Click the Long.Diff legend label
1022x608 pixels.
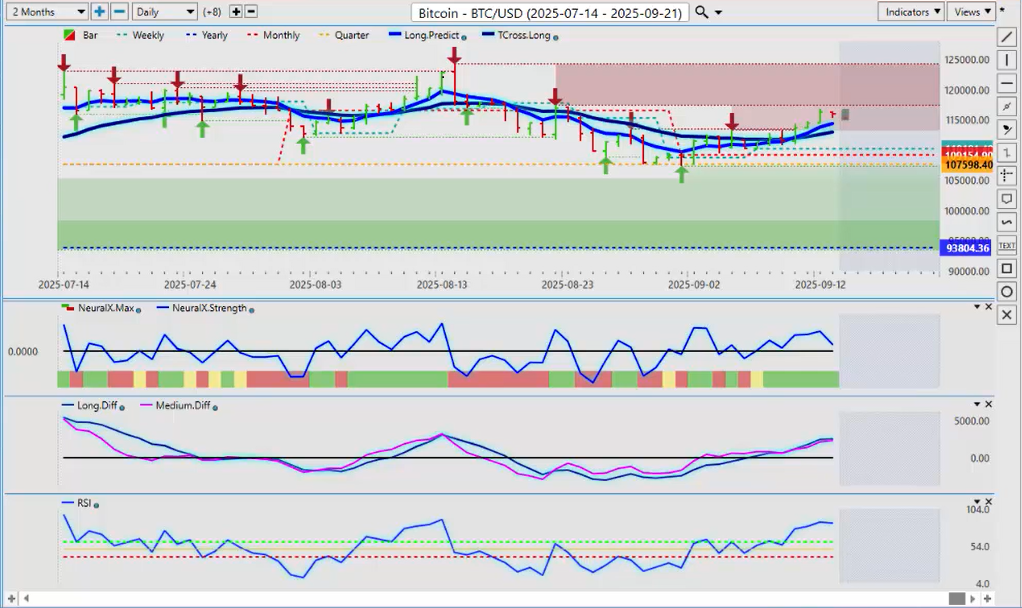pyautogui.click(x=97, y=405)
